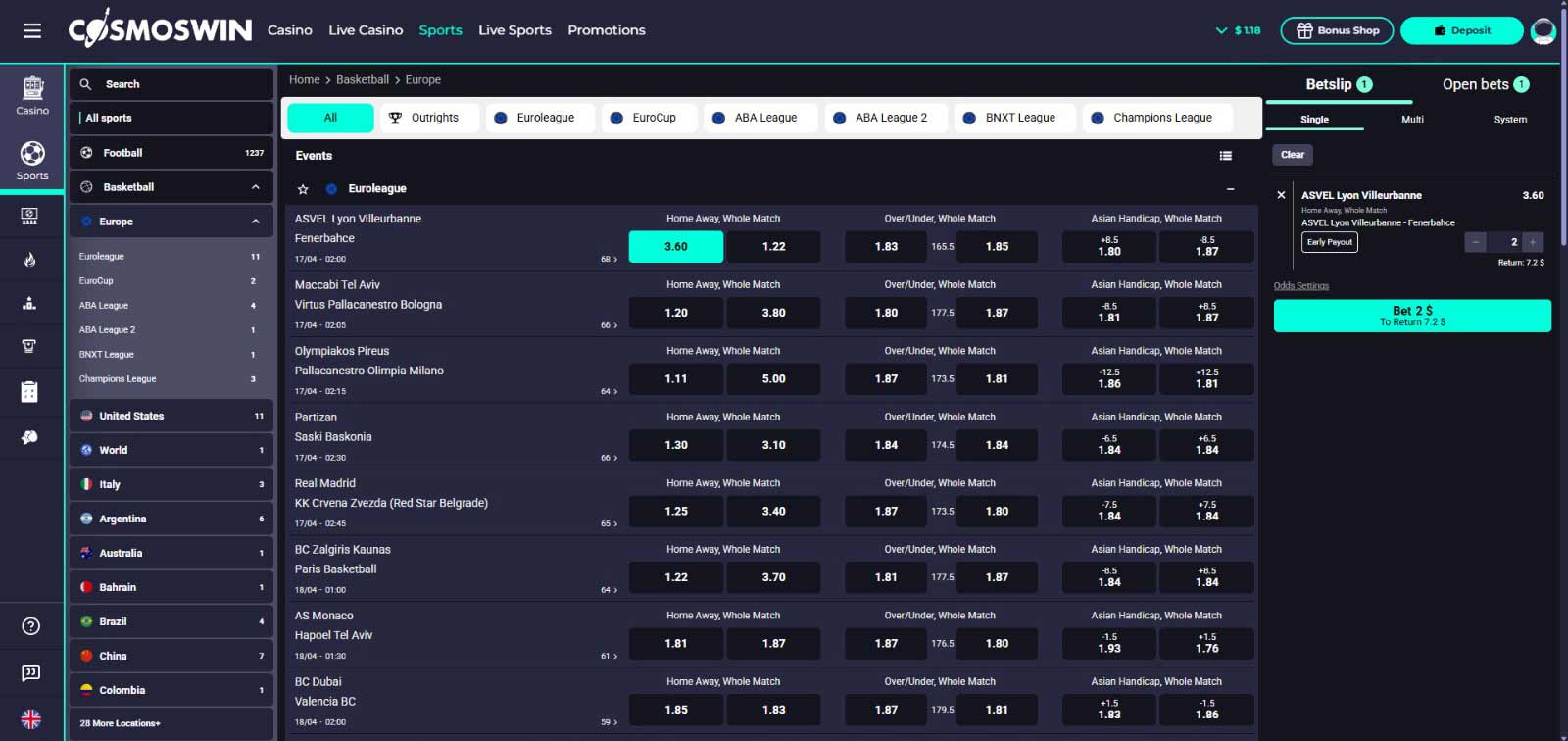
Task: Select AS Monaco -1.5 handicap 1.93
Action: point(1109,643)
